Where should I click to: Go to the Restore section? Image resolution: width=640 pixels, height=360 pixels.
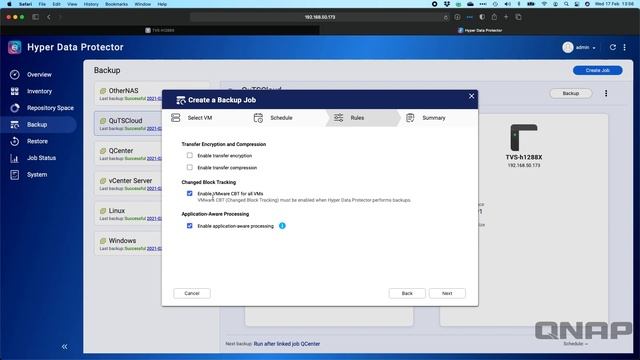pos(38,141)
